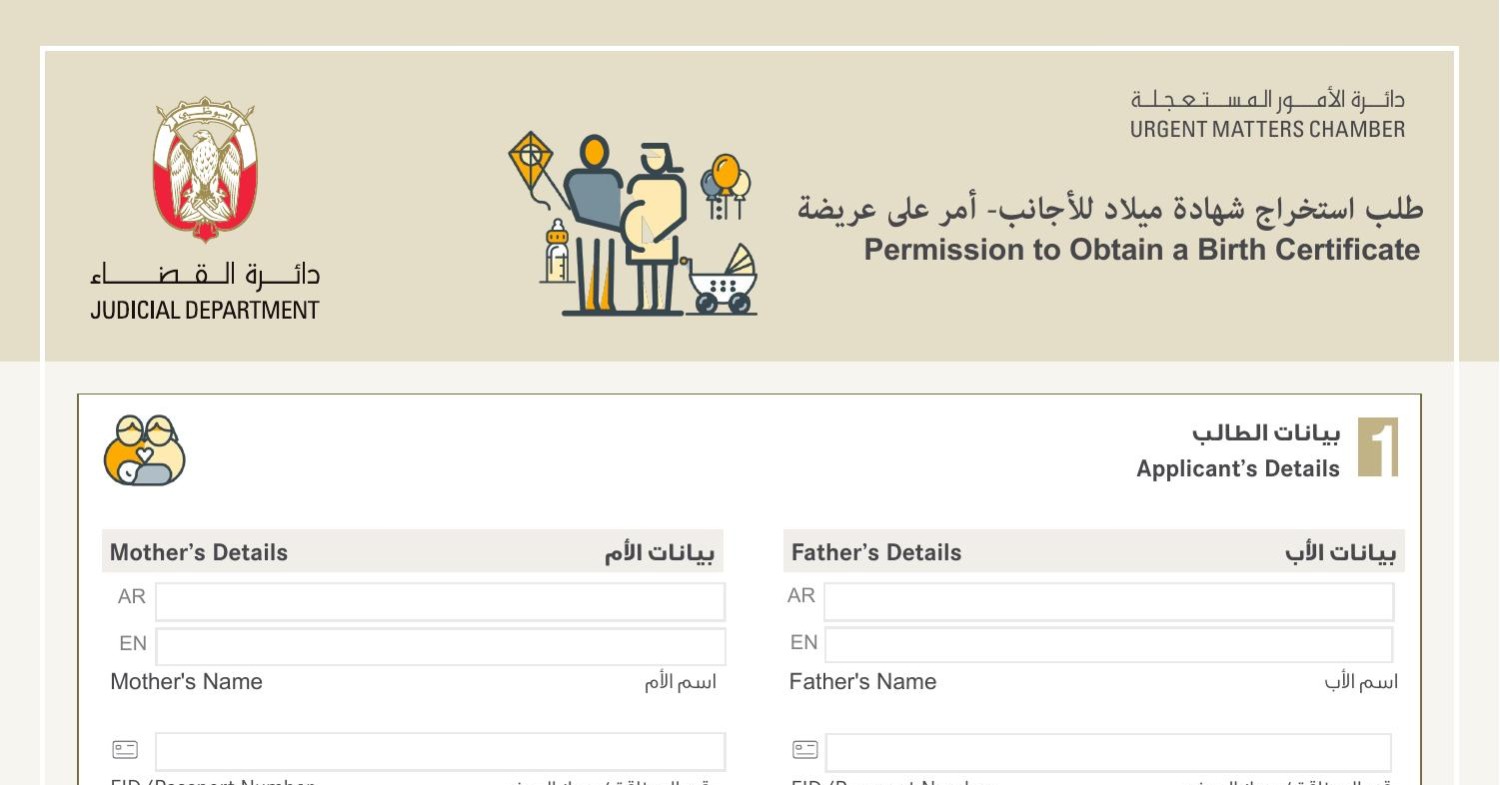
Task: Click the father's EID/Passport Number field
Action: [x=1108, y=752]
